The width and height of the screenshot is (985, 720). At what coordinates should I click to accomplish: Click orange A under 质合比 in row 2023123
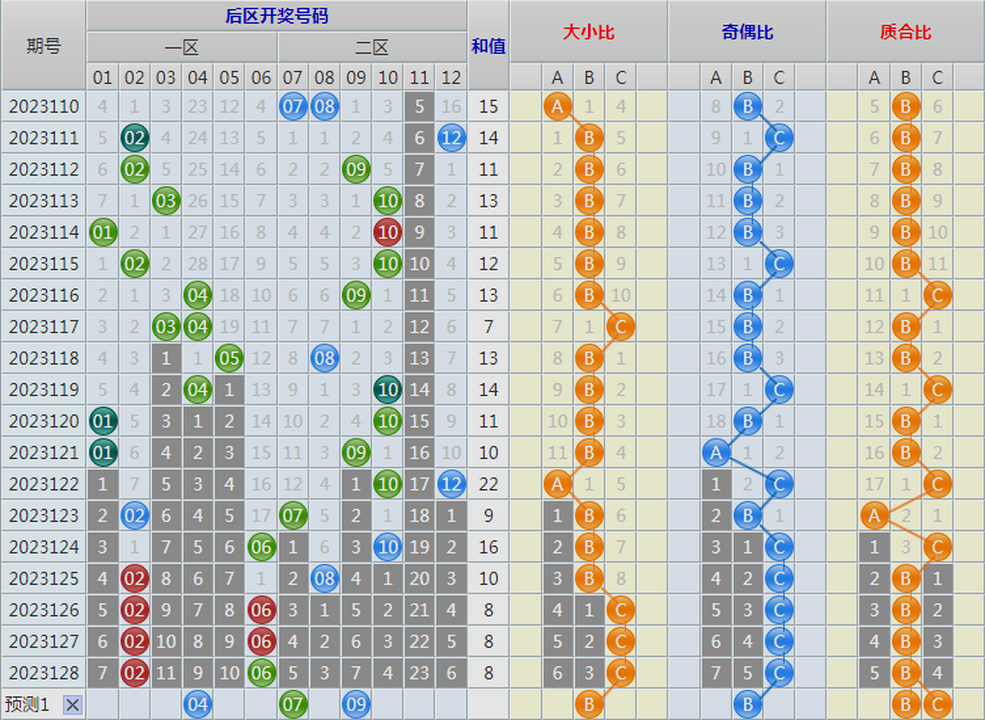[874, 515]
